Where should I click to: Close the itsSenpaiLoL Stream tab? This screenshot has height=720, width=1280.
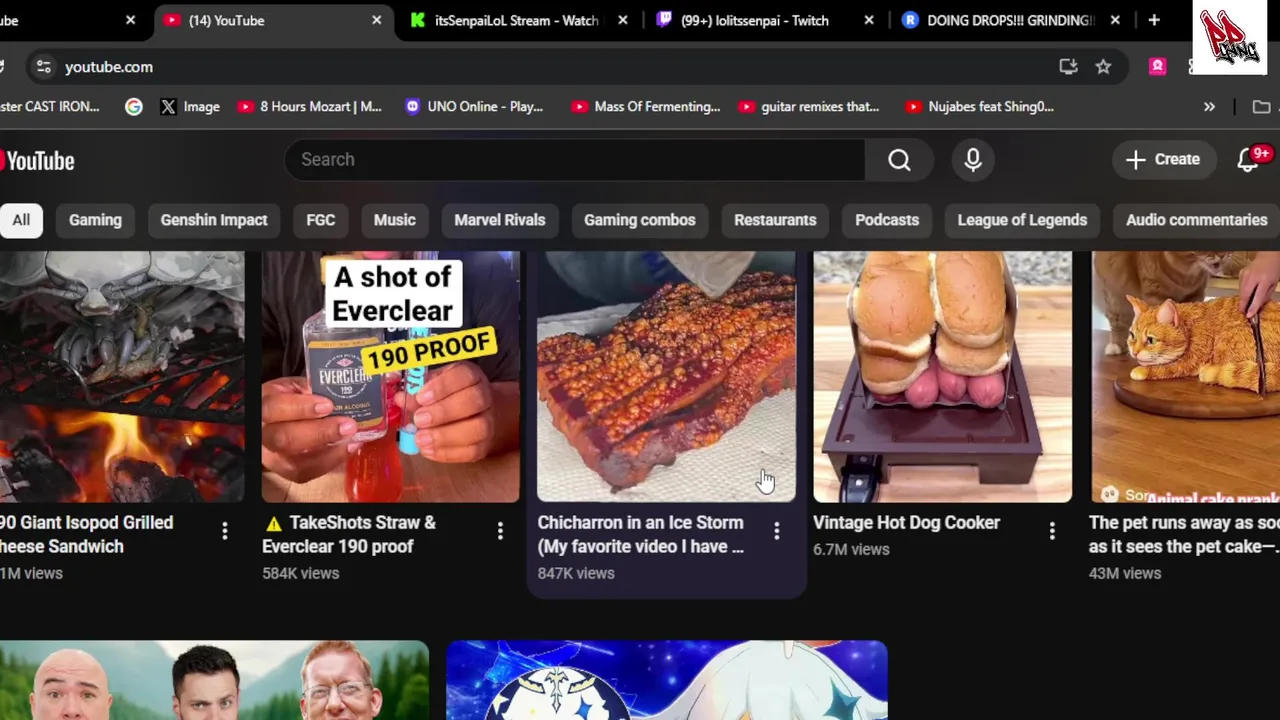point(623,20)
